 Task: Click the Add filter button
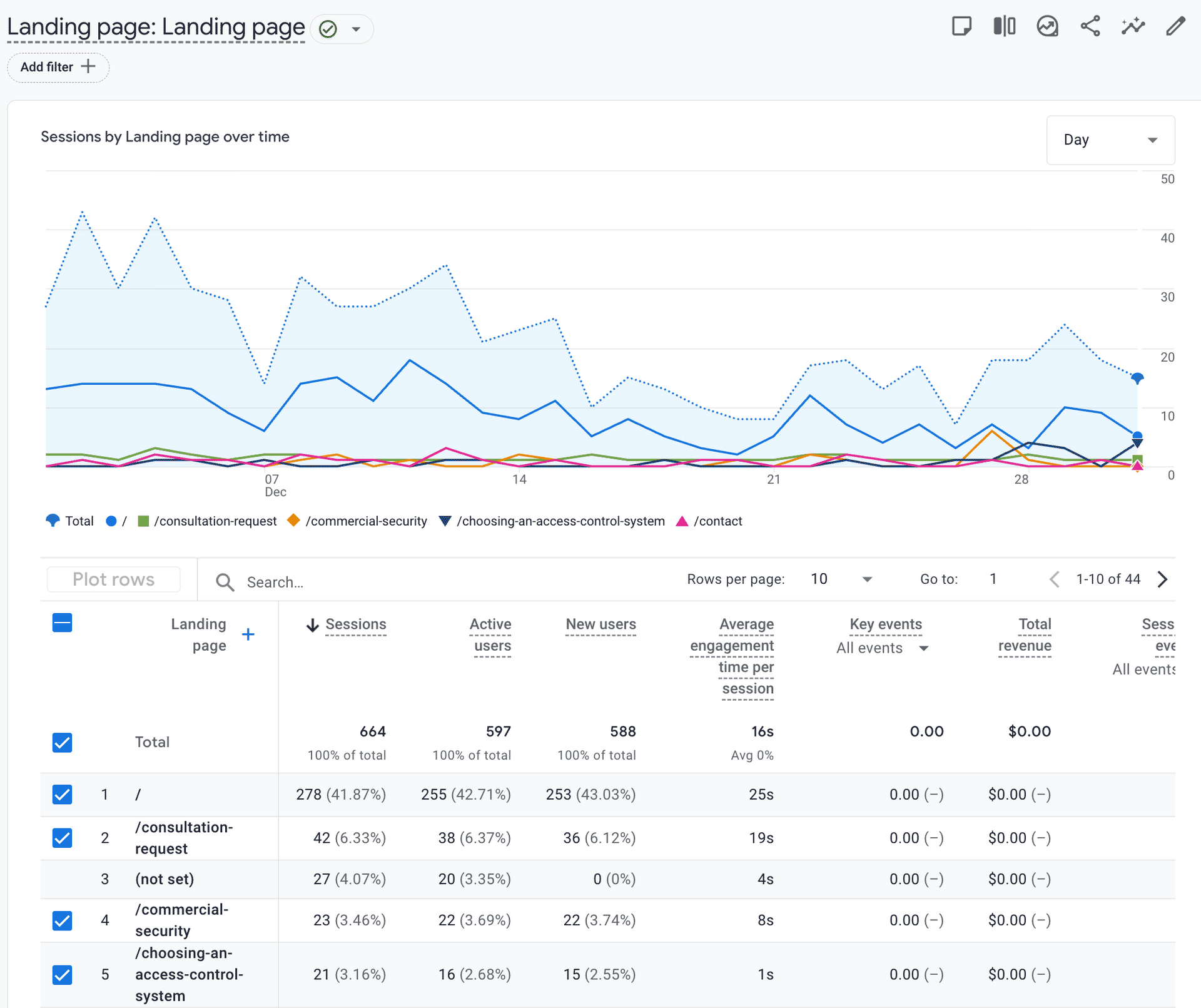58,67
